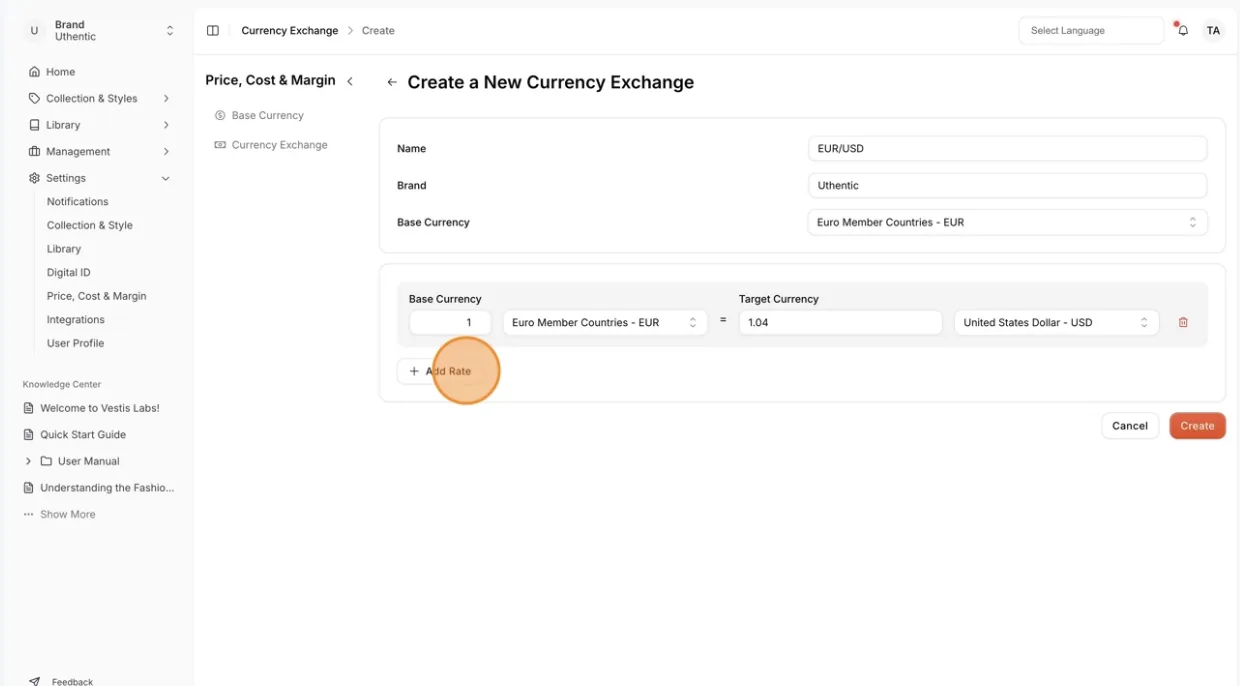Expand the Library sidebar section

(166, 125)
